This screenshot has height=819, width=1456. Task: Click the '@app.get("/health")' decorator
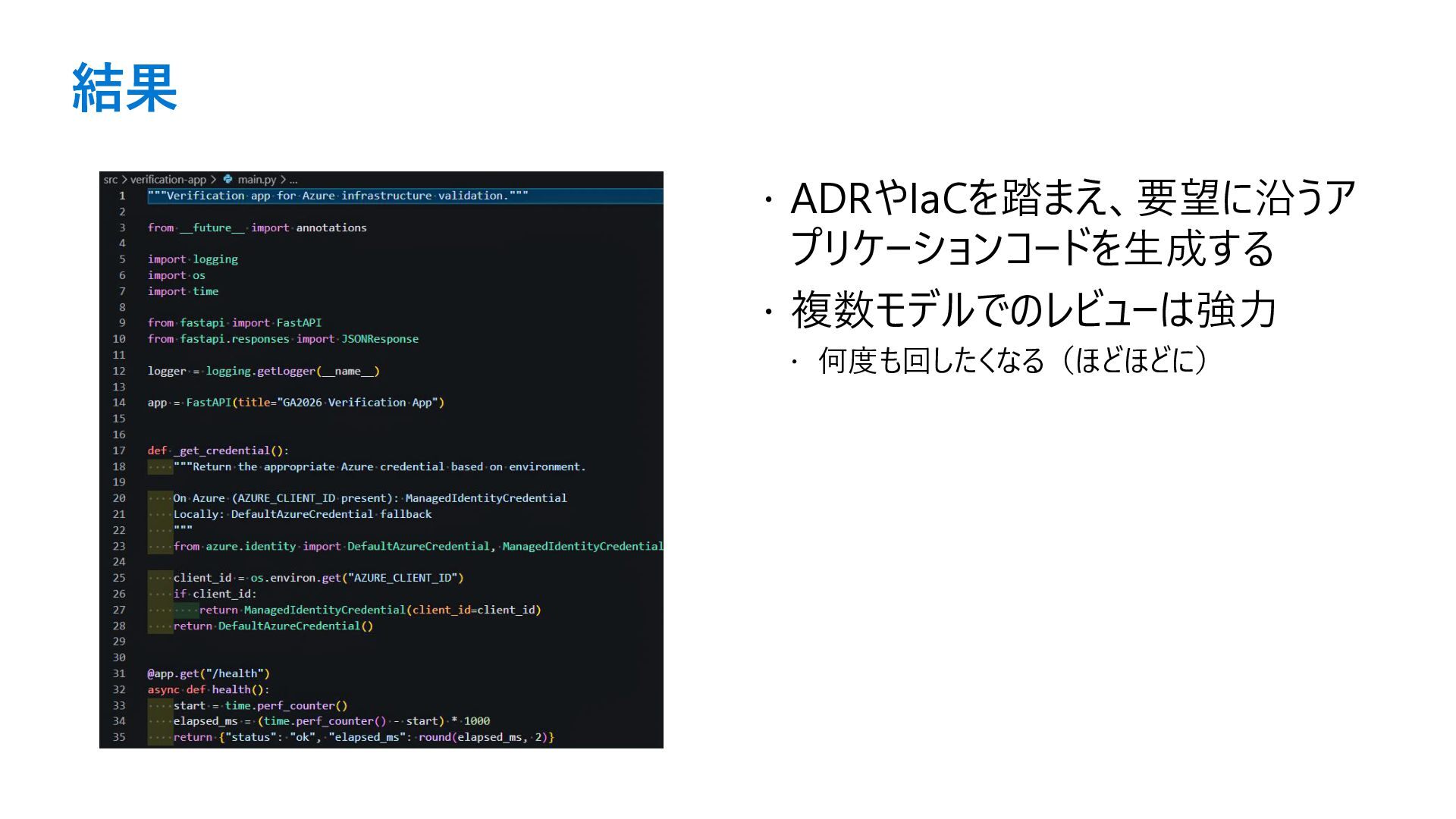pyautogui.click(x=209, y=673)
